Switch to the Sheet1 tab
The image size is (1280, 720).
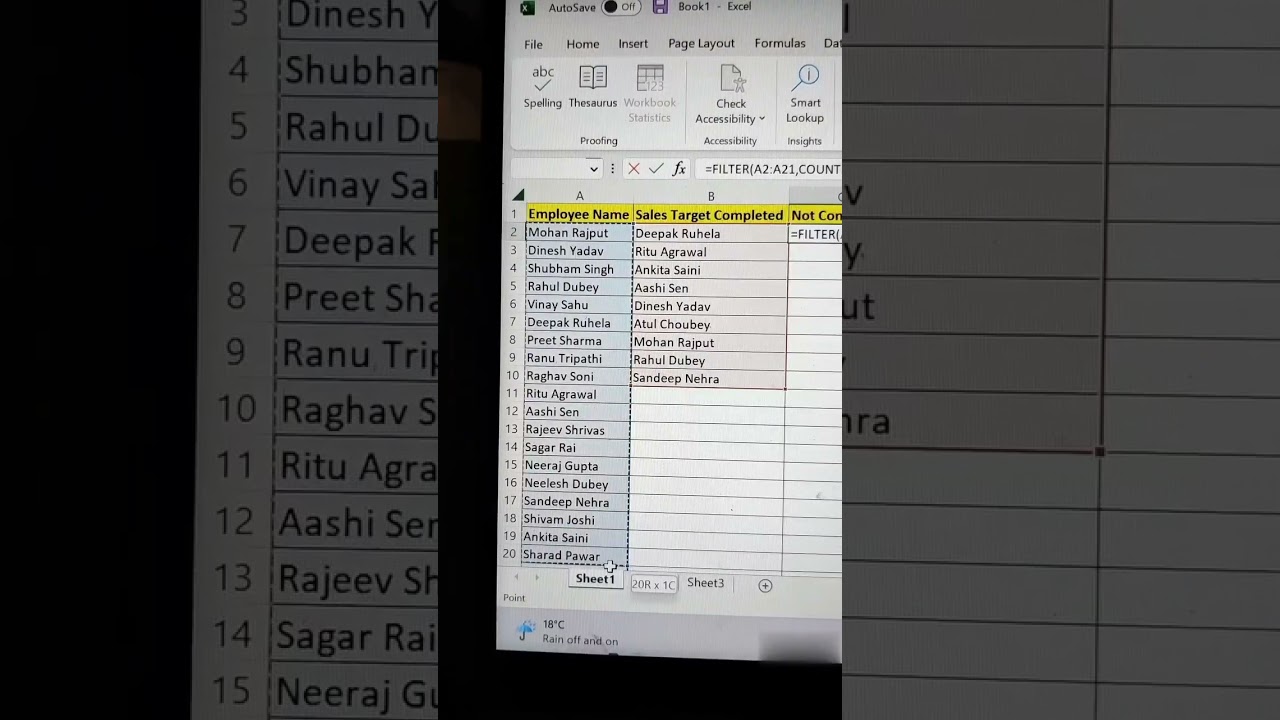595,579
